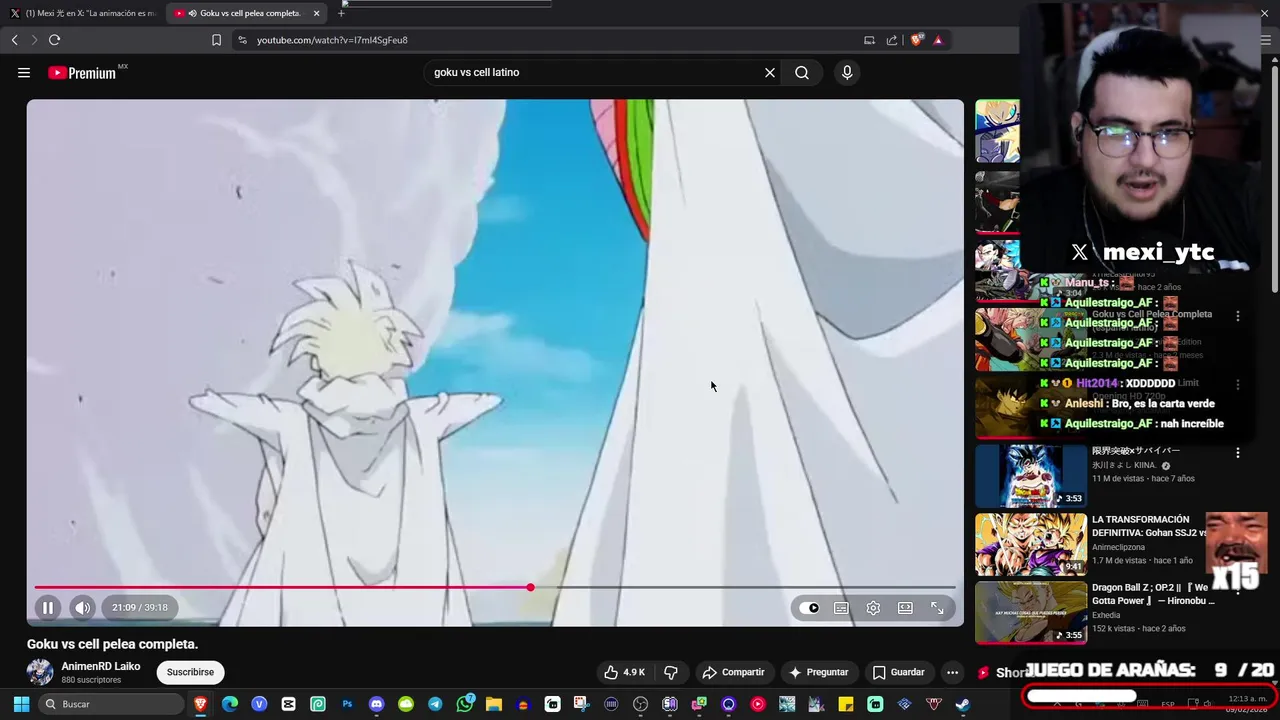Open WhatsApp from the taskbar

(x=465, y=703)
